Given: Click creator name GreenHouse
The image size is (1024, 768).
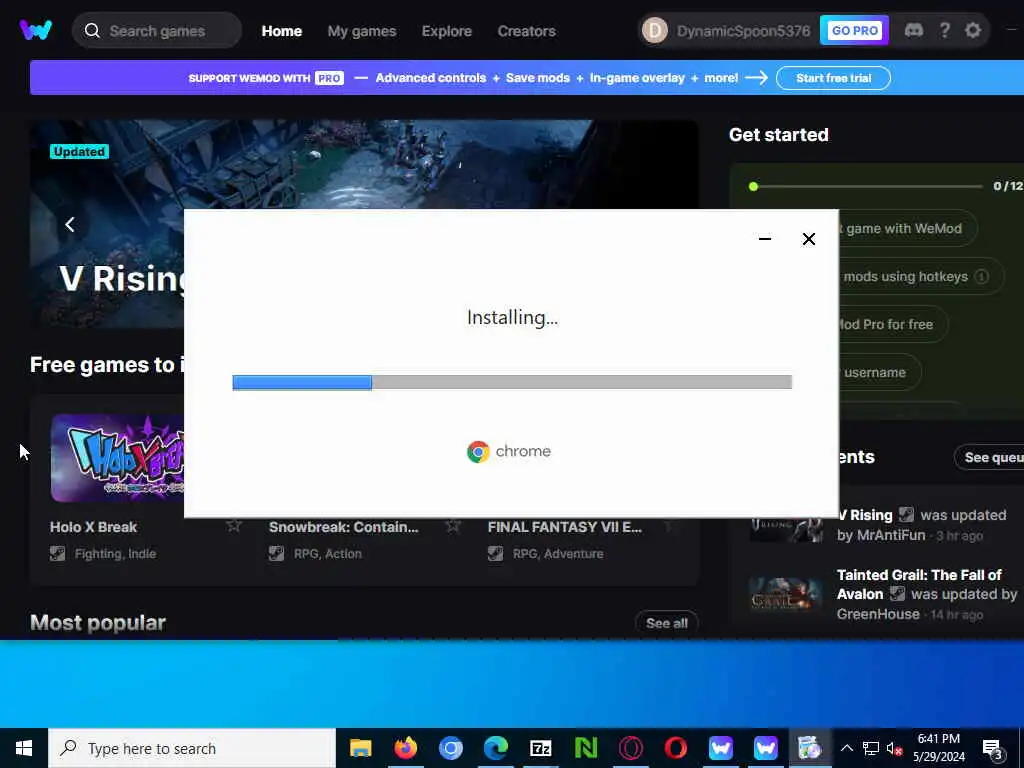Looking at the screenshot, I should tap(878, 614).
